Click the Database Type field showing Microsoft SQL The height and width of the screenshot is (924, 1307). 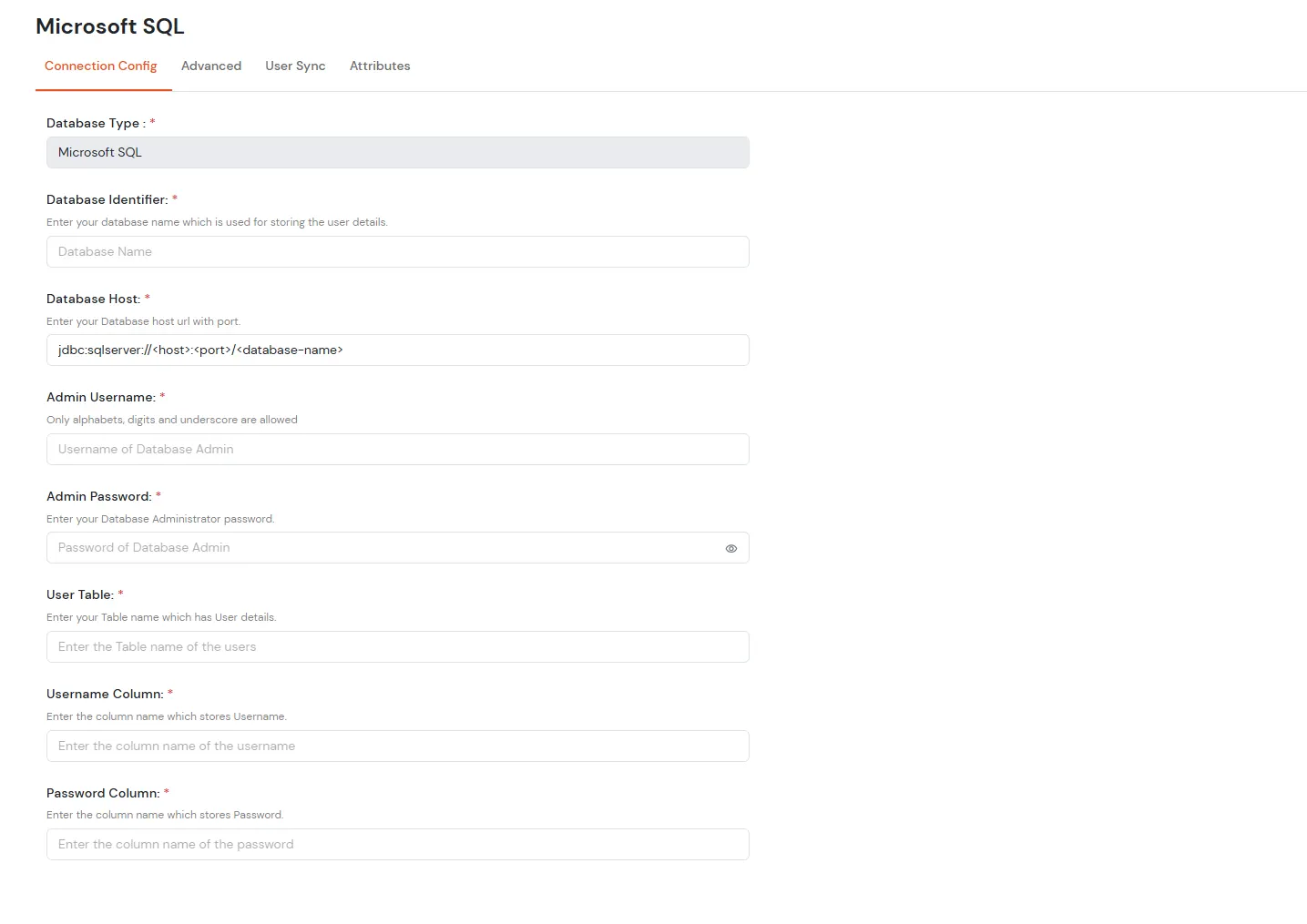click(398, 153)
